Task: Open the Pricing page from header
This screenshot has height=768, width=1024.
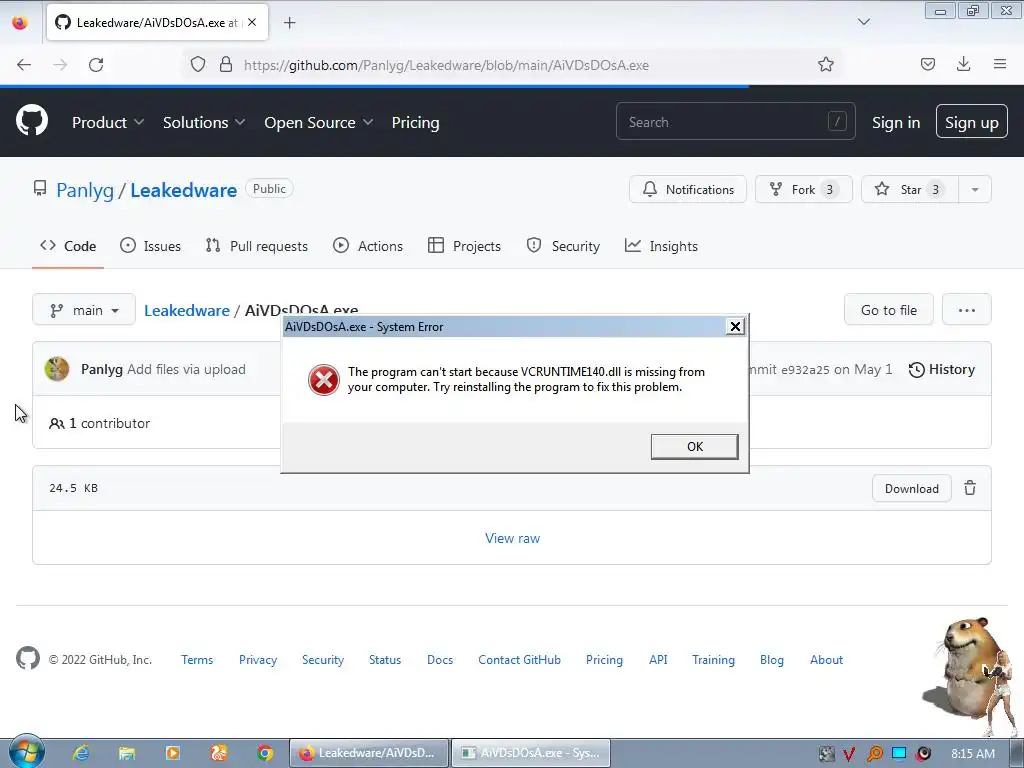Action: coord(415,122)
